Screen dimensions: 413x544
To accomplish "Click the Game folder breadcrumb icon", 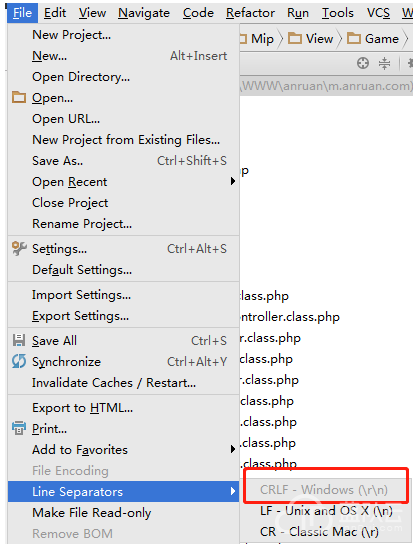I will coord(354,38).
